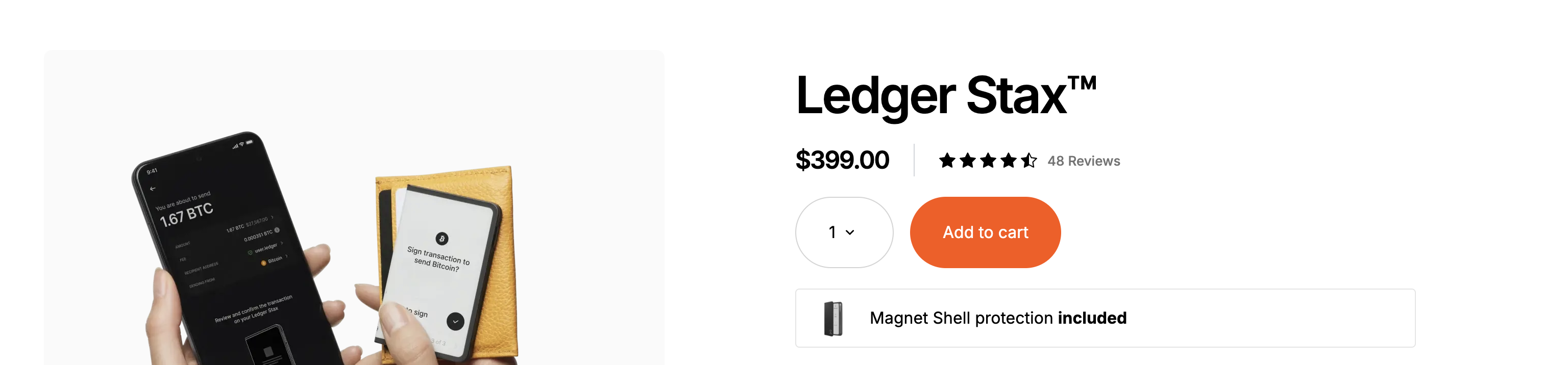
Task: Click the orange Bitcoin icon on phone screen
Action: (263, 263)
